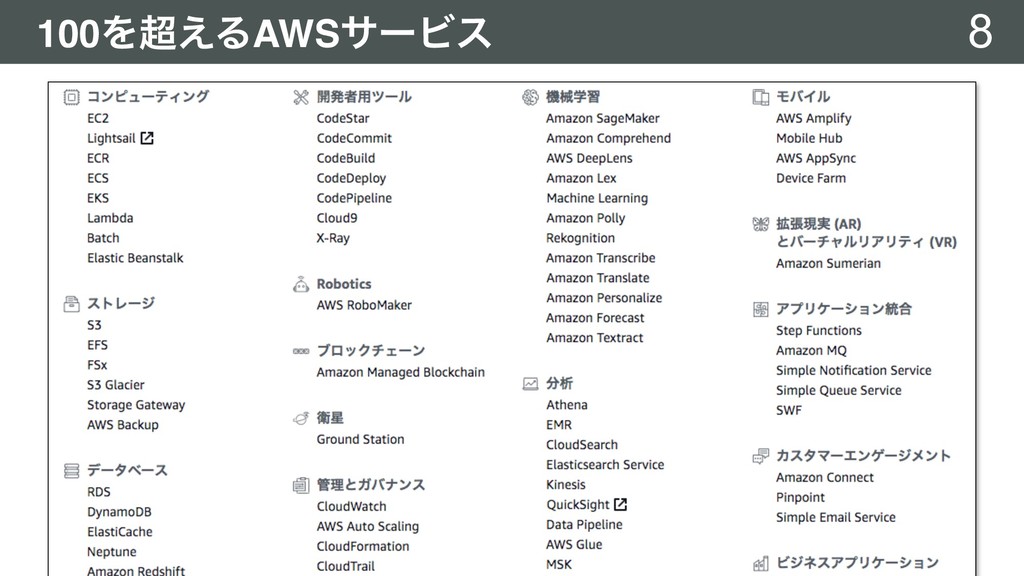
Task: Click the Database (データベース) category icon
Action: pyautogui.click(x=71, y=470)
